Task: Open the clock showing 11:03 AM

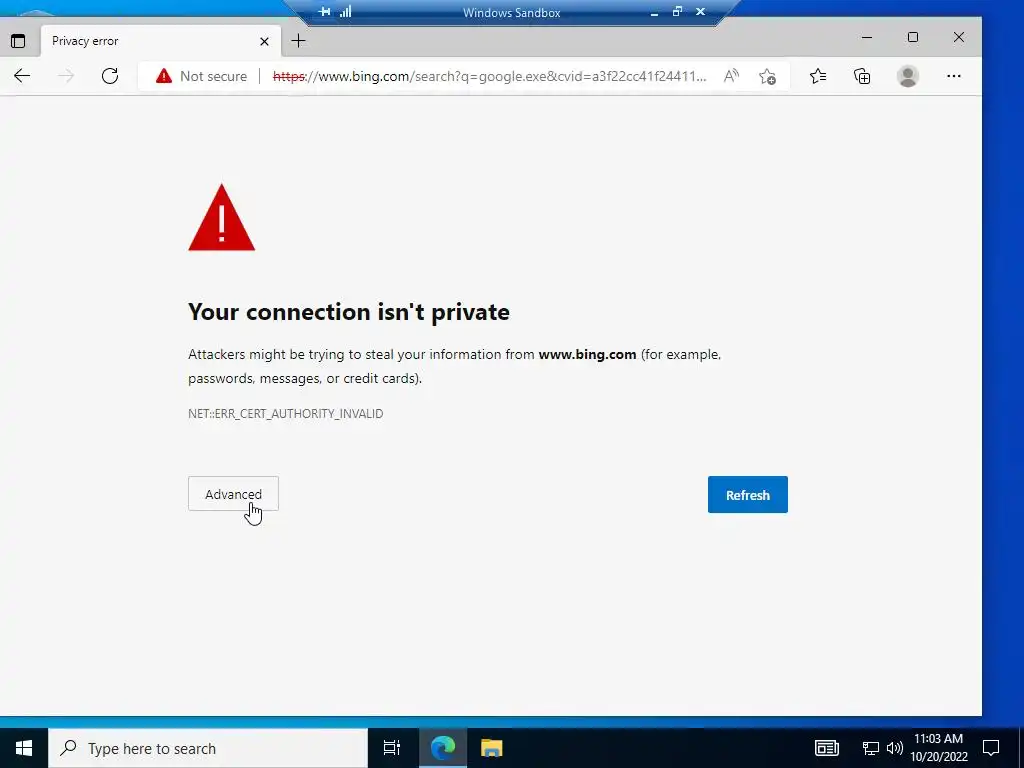Action: (938, 748)
